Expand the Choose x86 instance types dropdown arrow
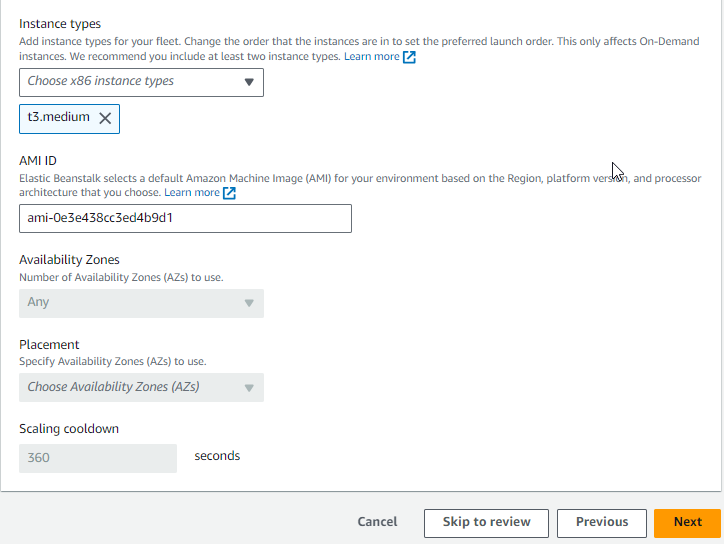This screenshot has width=724, height=544. coord(249,82)
